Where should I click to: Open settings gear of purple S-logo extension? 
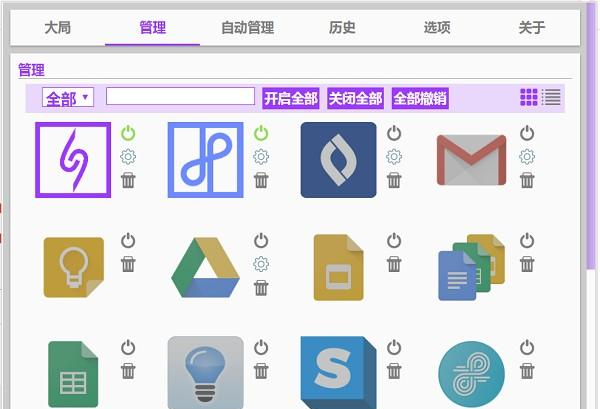(128, 156)
